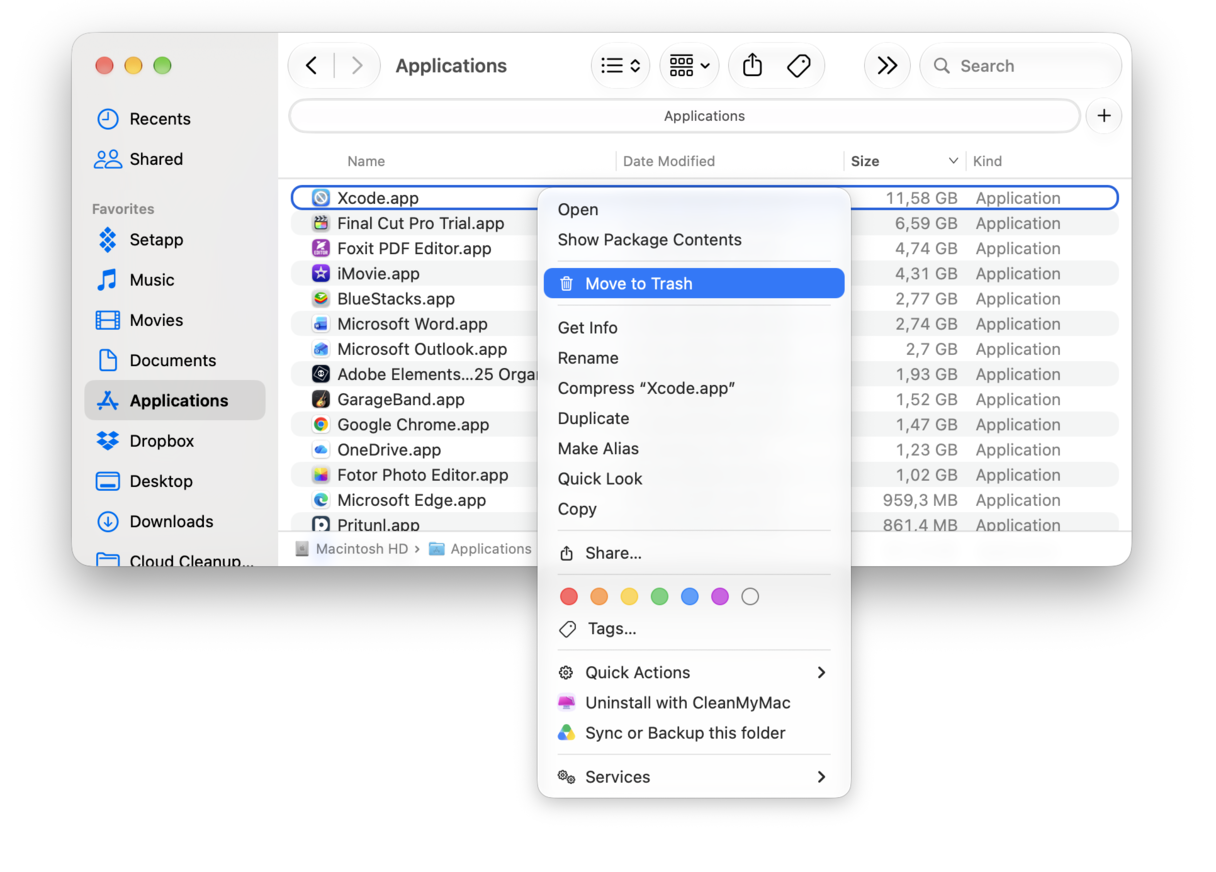Open the list view options dropdown
The width and height of the screenshot is (1216, 872).
pyautogui.click(x=621, y=66)
